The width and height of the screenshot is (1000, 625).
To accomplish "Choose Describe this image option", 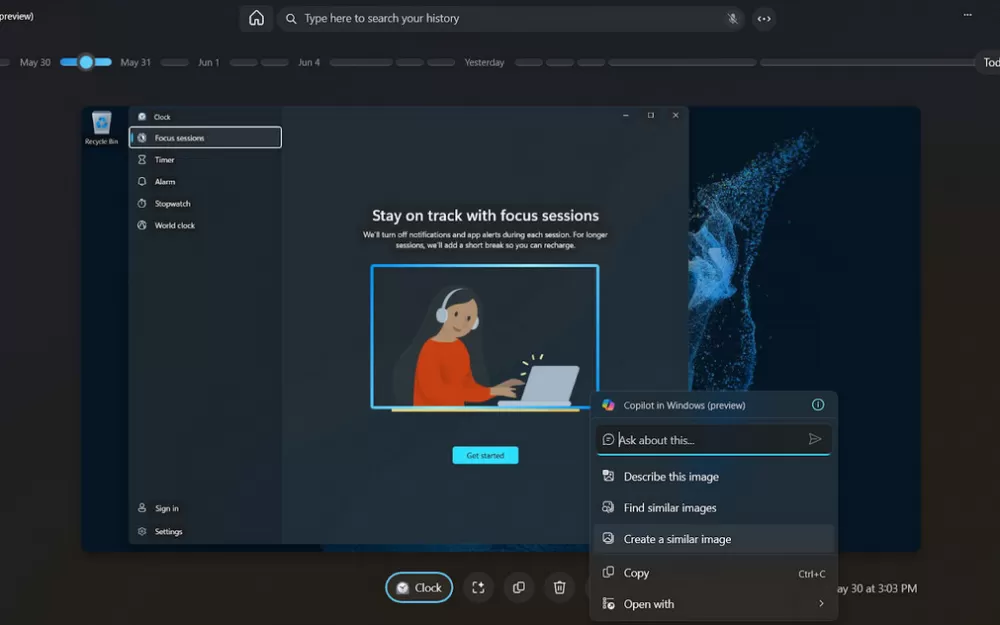I will click(x=714, y=476).
